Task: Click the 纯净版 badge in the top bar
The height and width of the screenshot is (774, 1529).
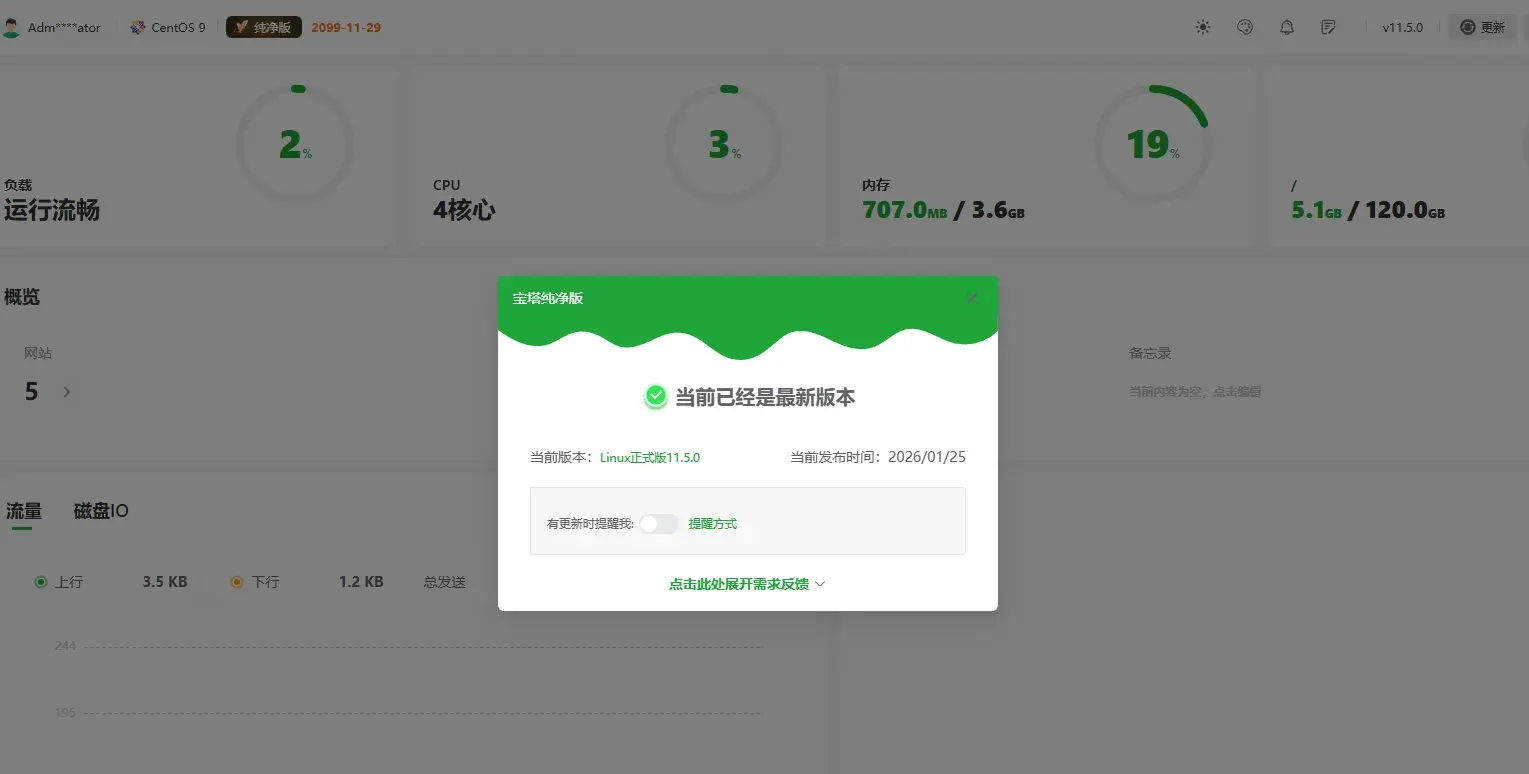Action: point(263,27)
